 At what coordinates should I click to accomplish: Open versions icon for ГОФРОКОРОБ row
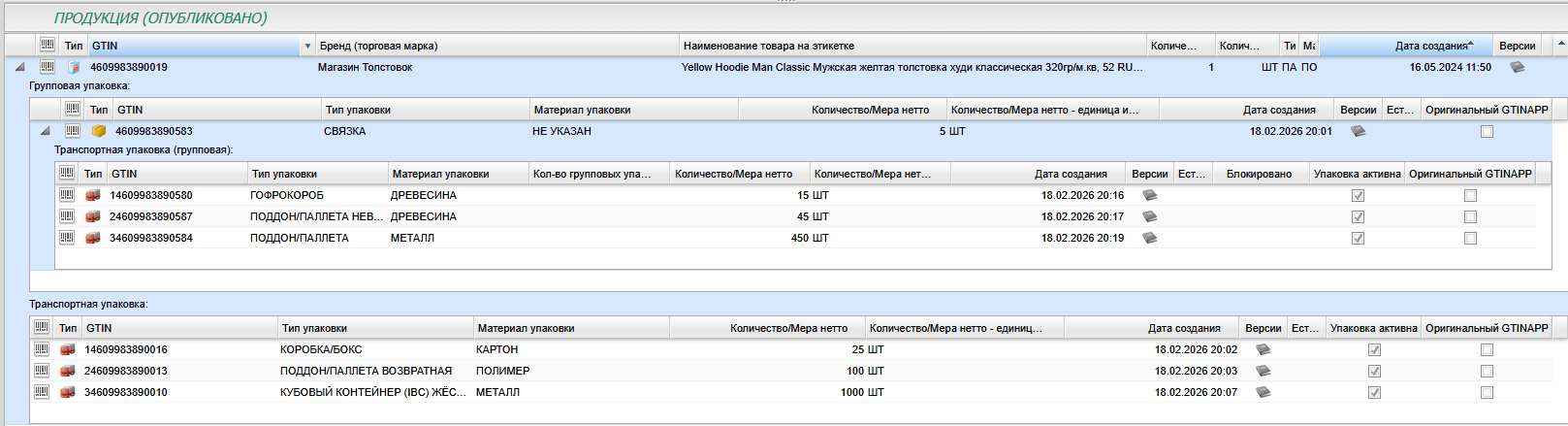point(1149,195)
